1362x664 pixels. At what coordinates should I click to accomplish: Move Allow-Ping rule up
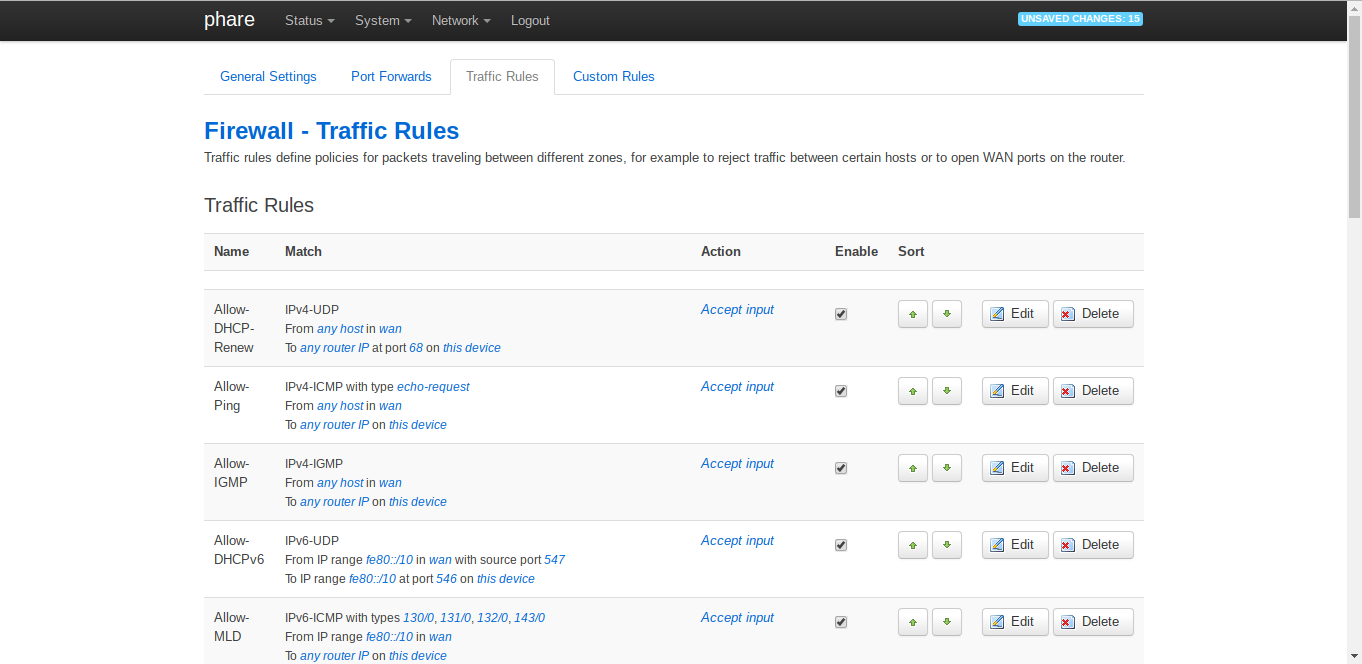pos(913,391)
